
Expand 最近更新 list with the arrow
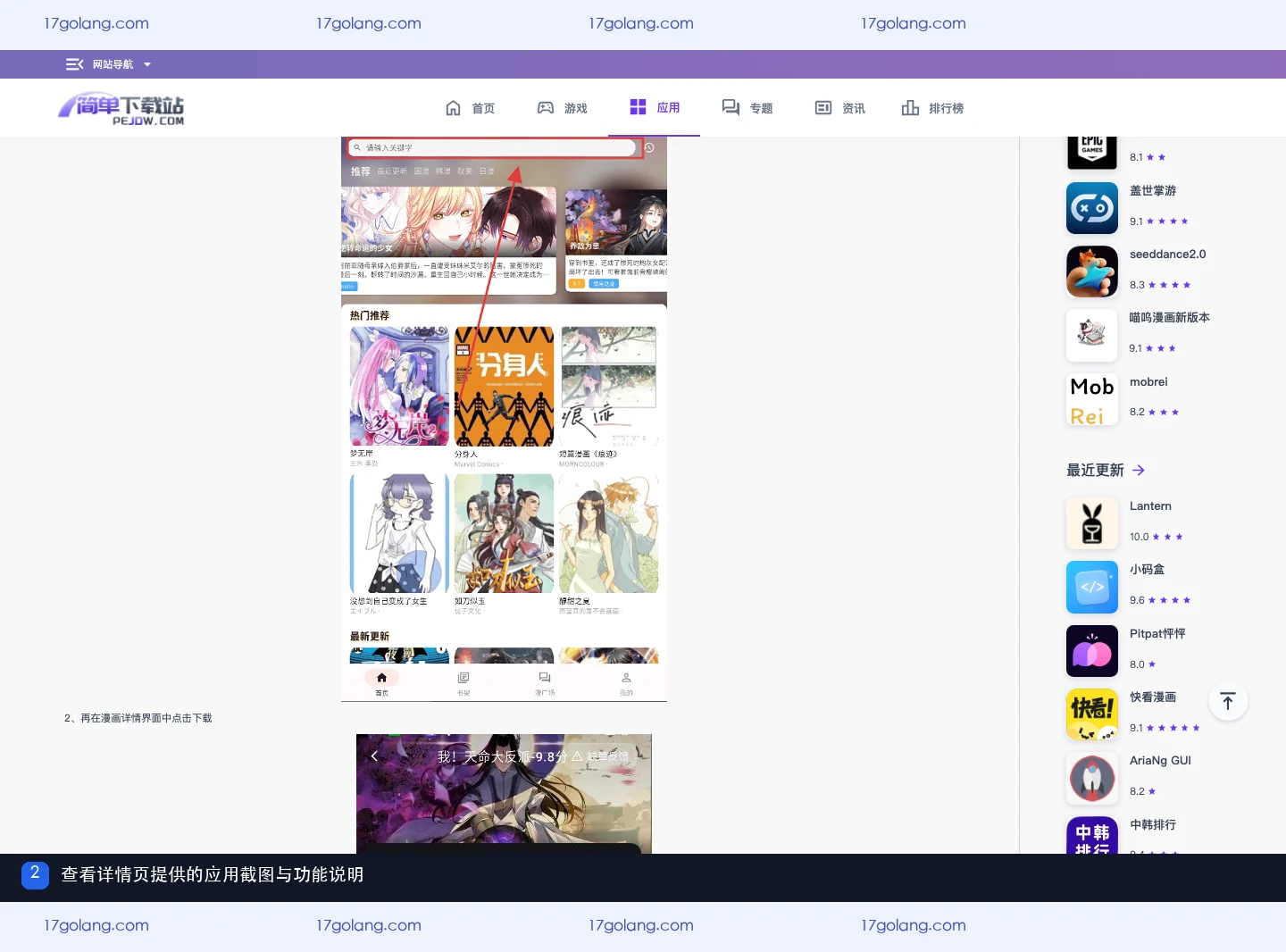click(1139, 471)
